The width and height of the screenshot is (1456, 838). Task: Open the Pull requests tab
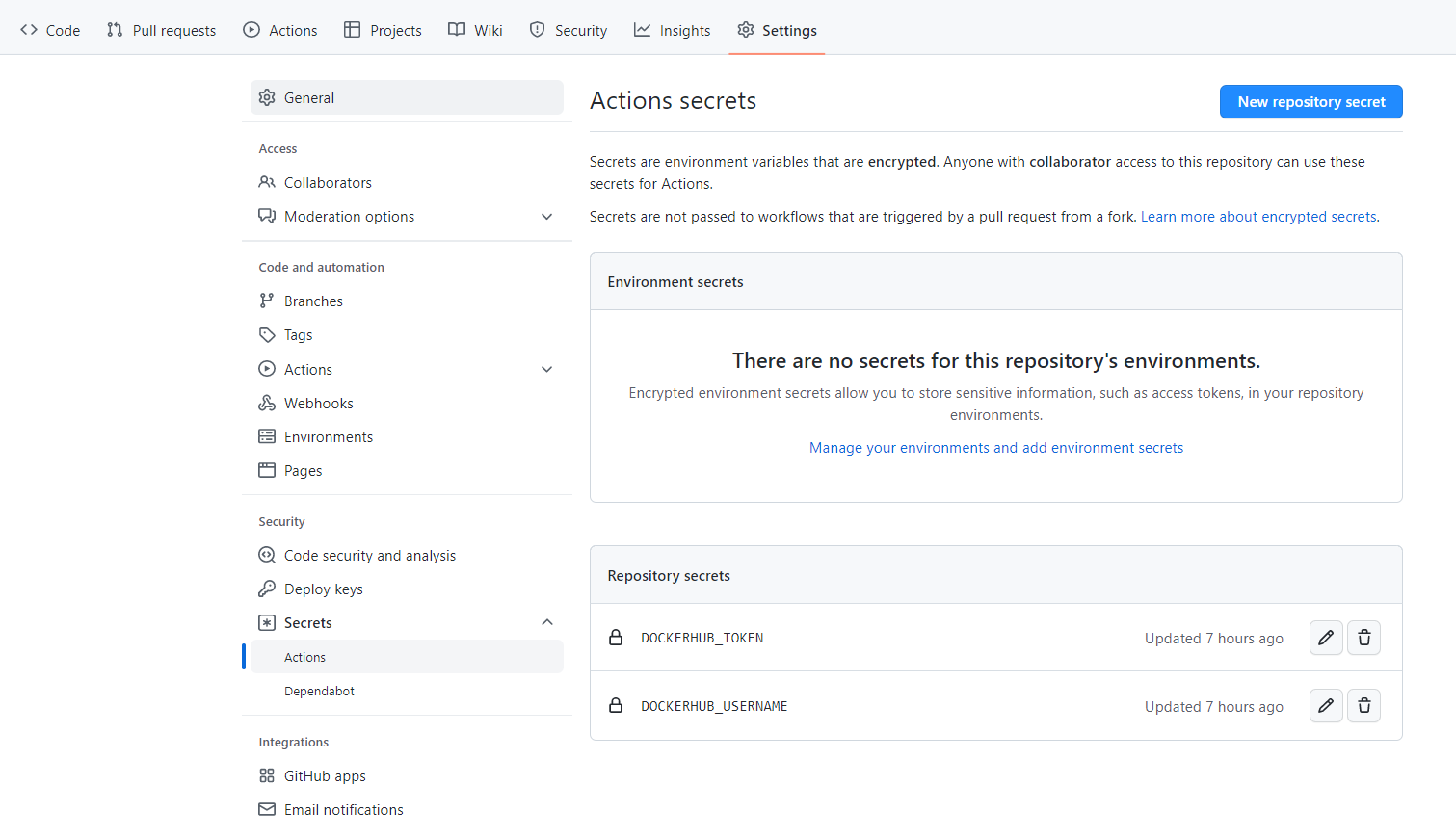click(162, 30)
